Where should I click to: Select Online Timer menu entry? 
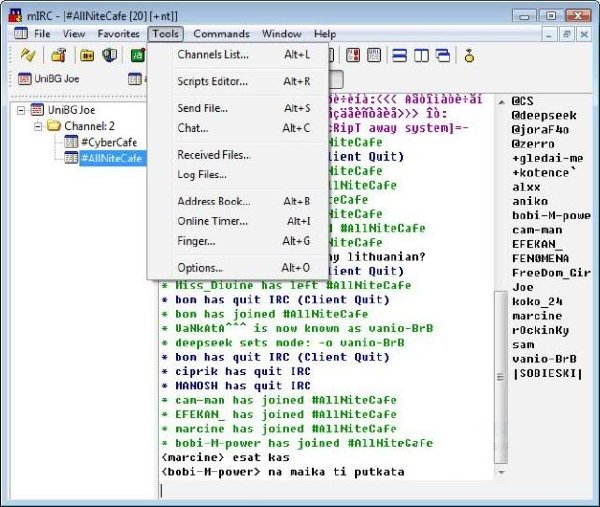coord(238,221)
